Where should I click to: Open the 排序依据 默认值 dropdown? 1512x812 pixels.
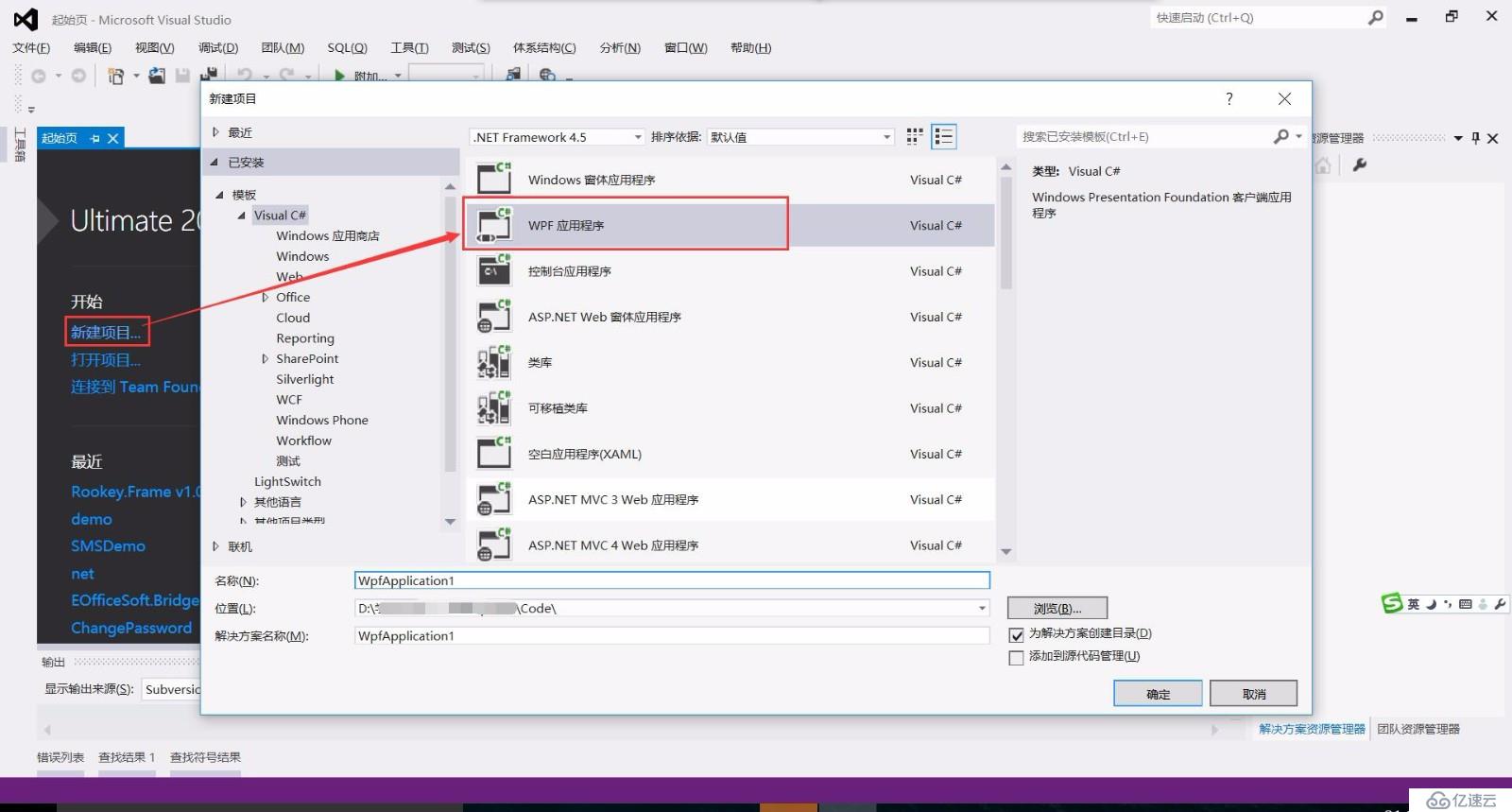pyautogui.click(x=801, y=137)
